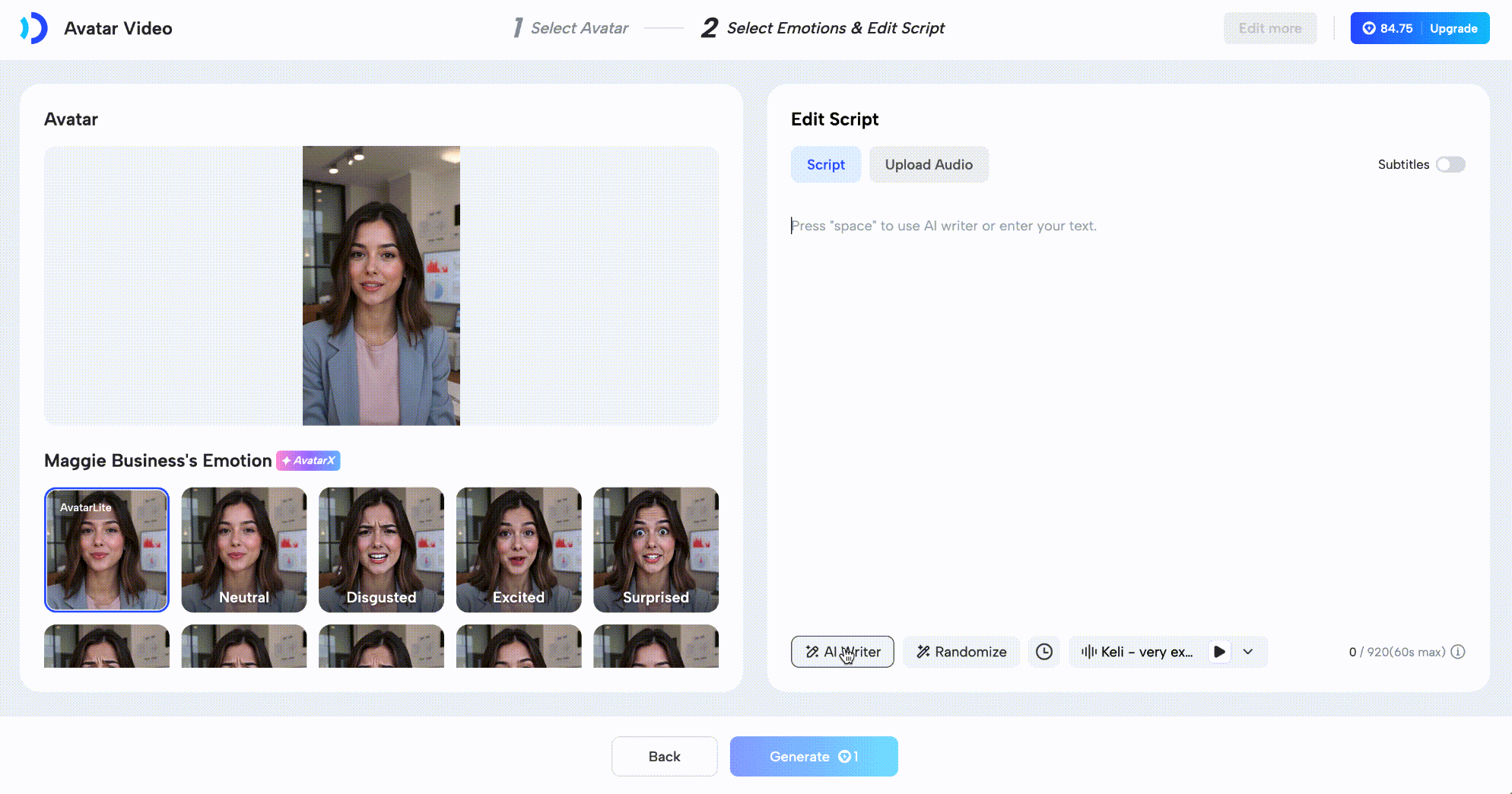Image resolution: width=1512 pixels, height=794 pixels.
Task: Randomize the script text
Action: (961, 652)
